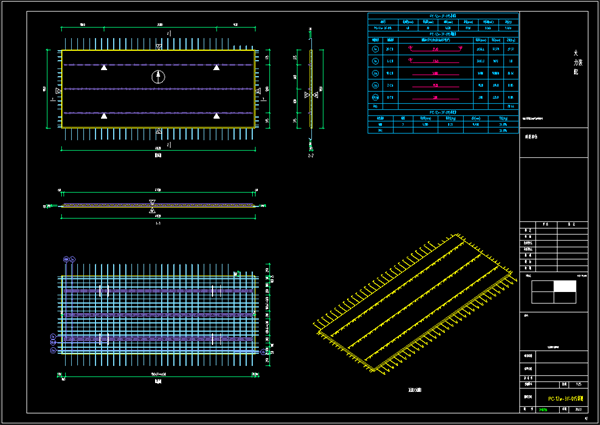Click the top header title of schedule table

(x=443, y=16)
